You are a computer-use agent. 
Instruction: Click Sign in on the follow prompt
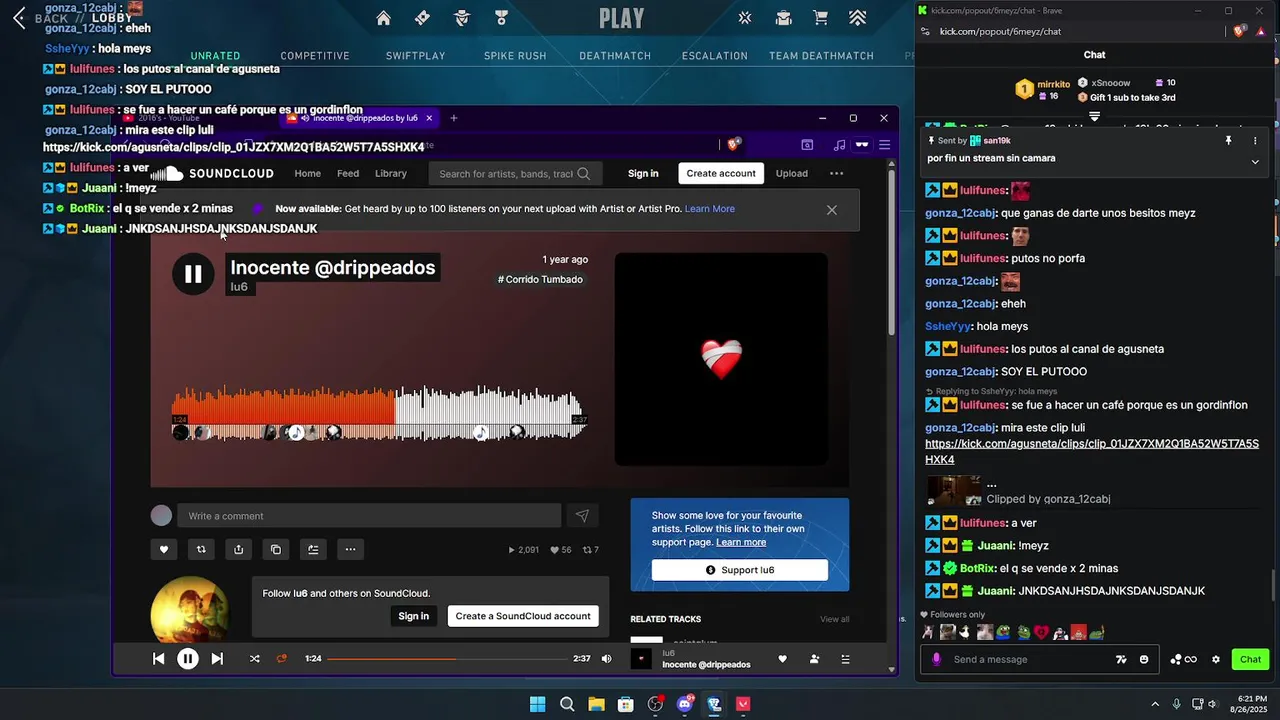(413, 616)
